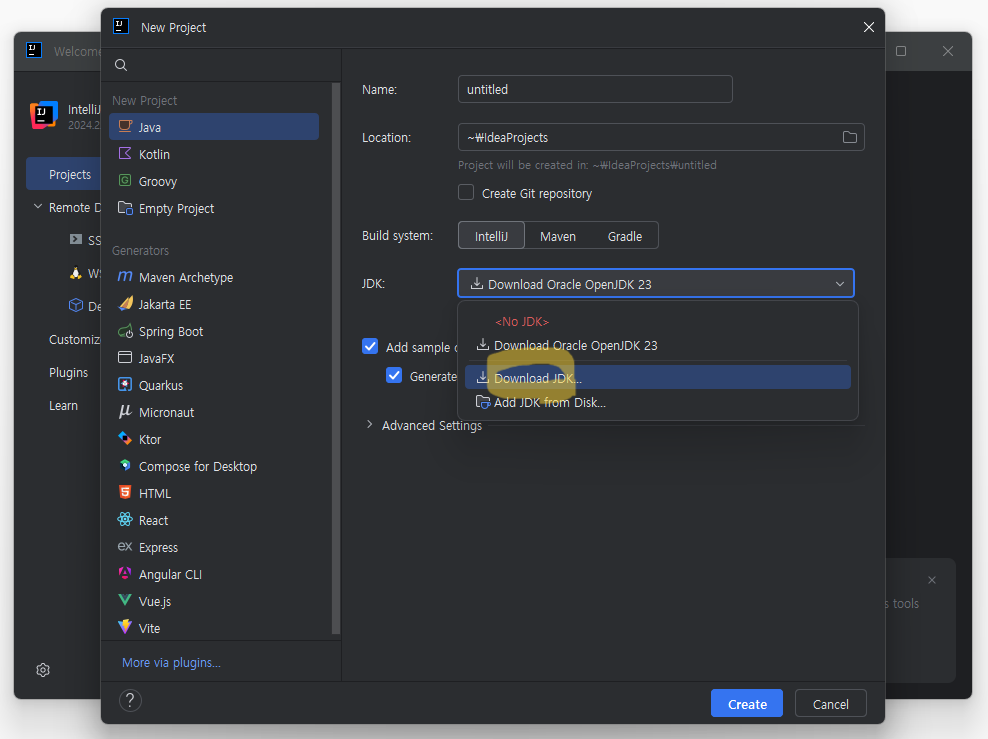988x739 pixels.
Task: Pick the Vite generator icon
Action: 125,627
